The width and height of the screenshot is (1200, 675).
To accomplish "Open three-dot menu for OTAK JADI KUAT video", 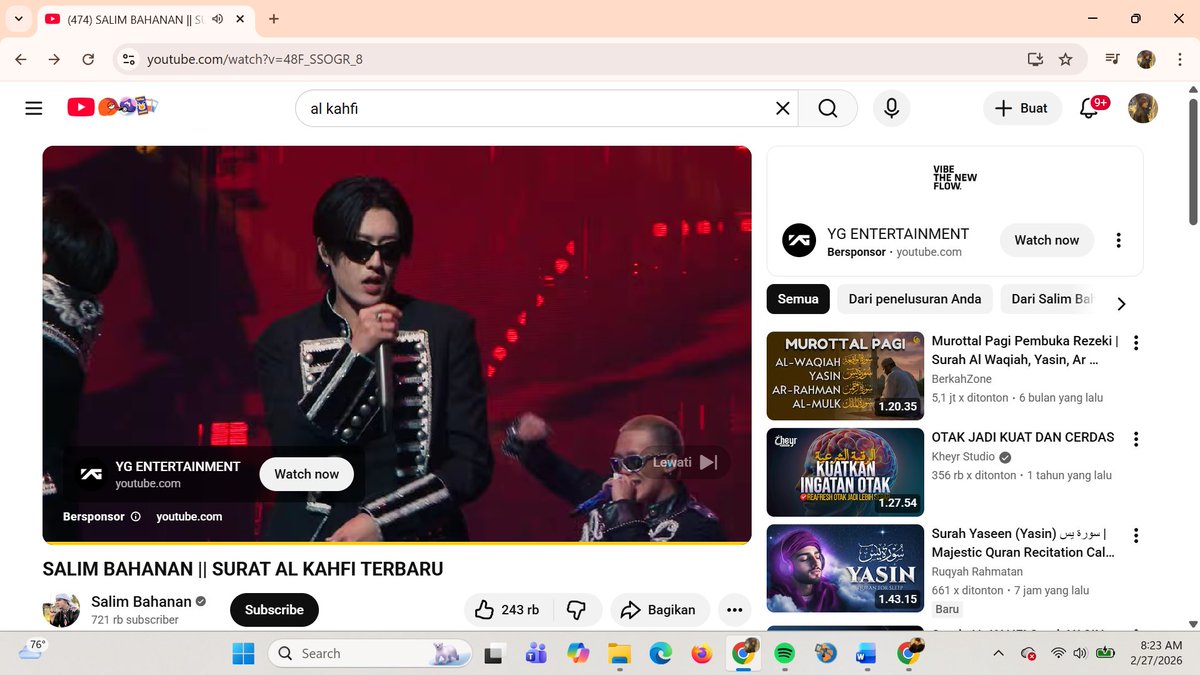I will click(x=1136, y=439).
